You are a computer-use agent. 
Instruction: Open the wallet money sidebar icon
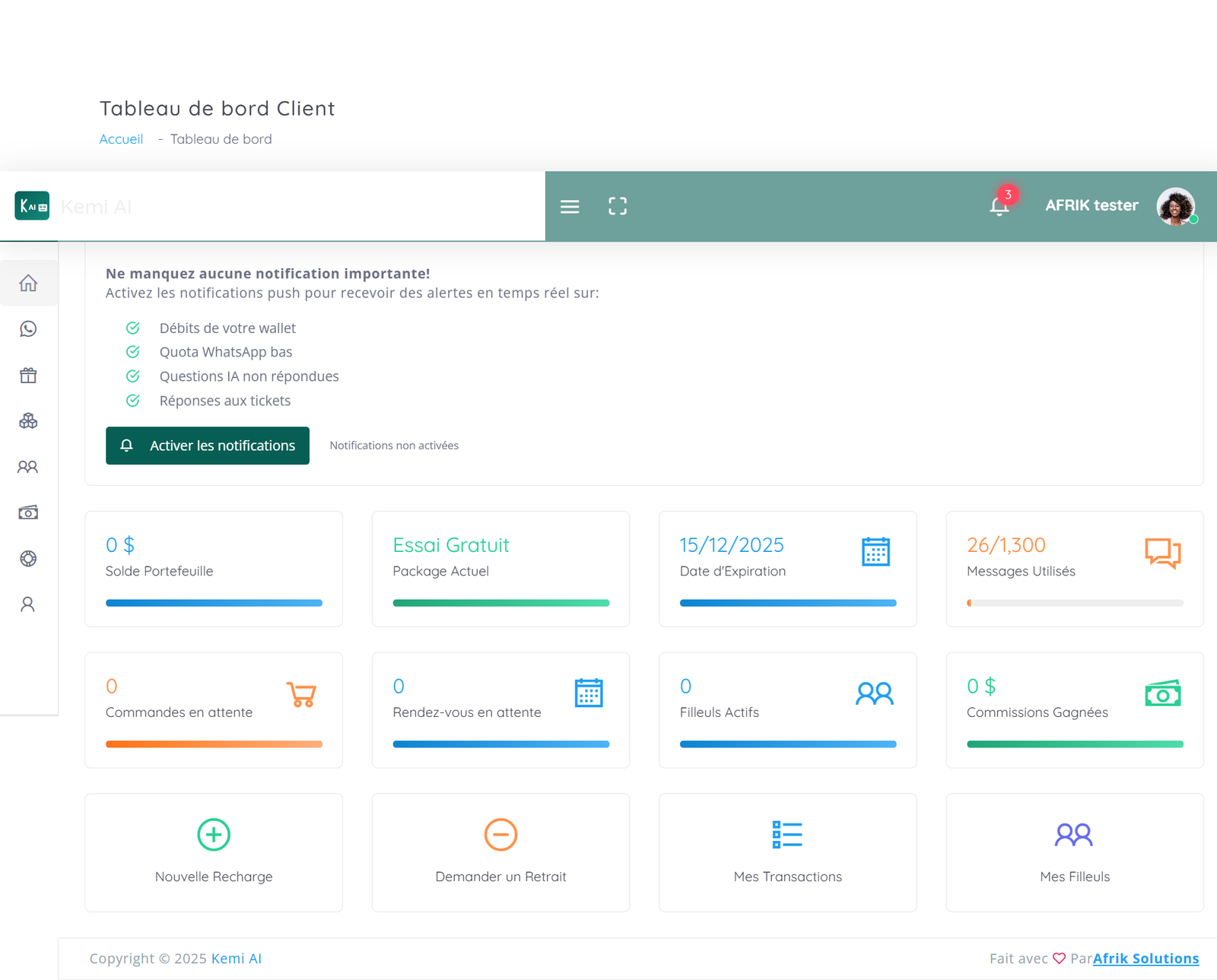28,512
